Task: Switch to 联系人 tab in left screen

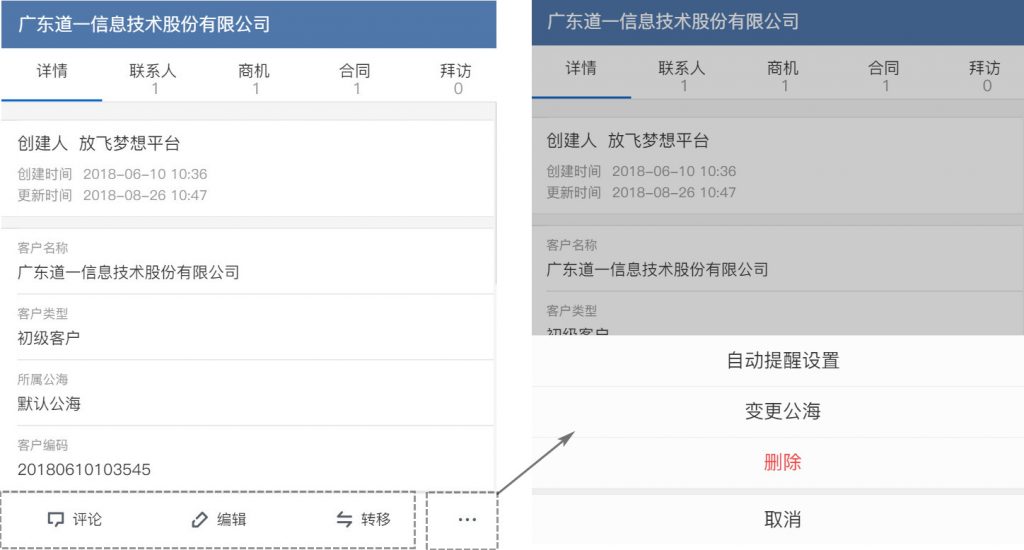Action: (x=153, y=78)
